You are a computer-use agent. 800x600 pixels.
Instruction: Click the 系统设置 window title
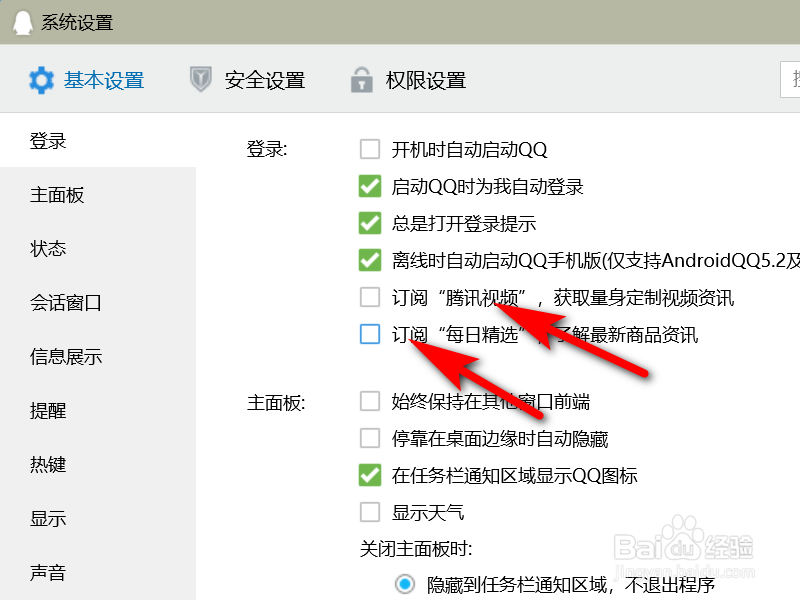tap(77, 23)
